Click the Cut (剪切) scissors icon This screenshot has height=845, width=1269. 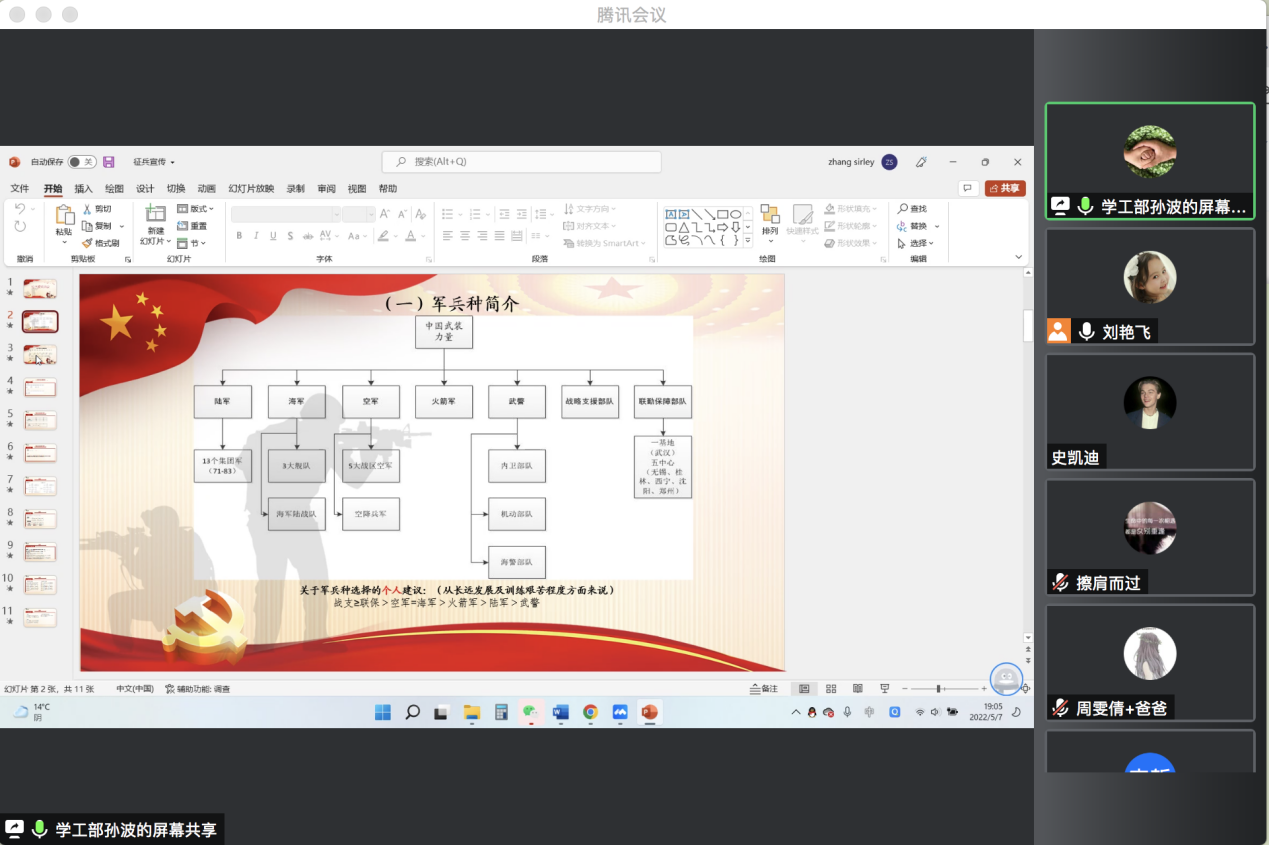pos(87,209)
